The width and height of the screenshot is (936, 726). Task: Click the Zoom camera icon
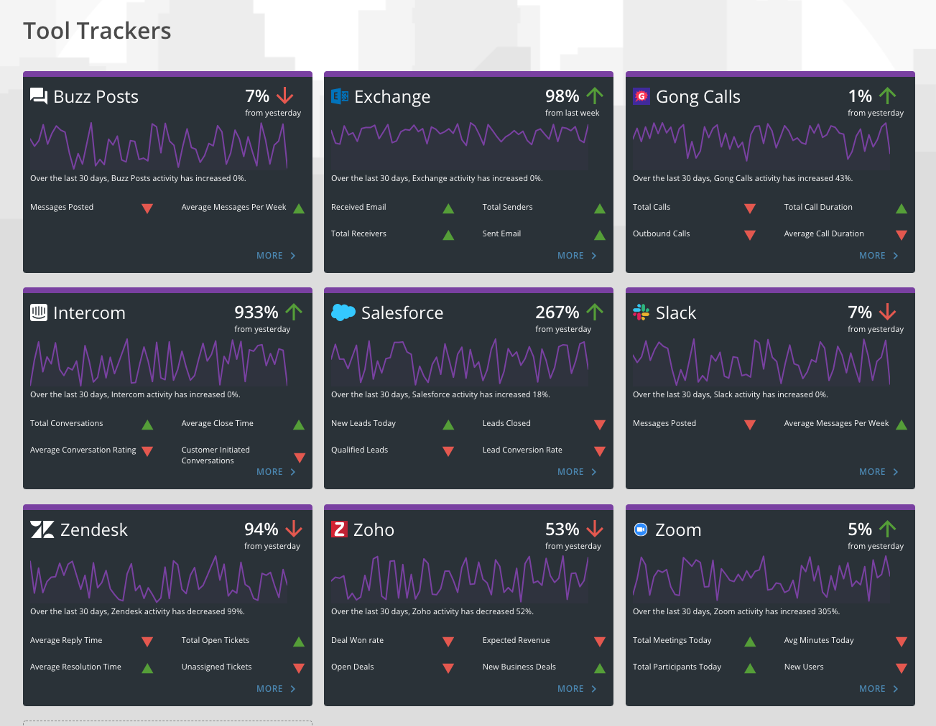(641, 529)
